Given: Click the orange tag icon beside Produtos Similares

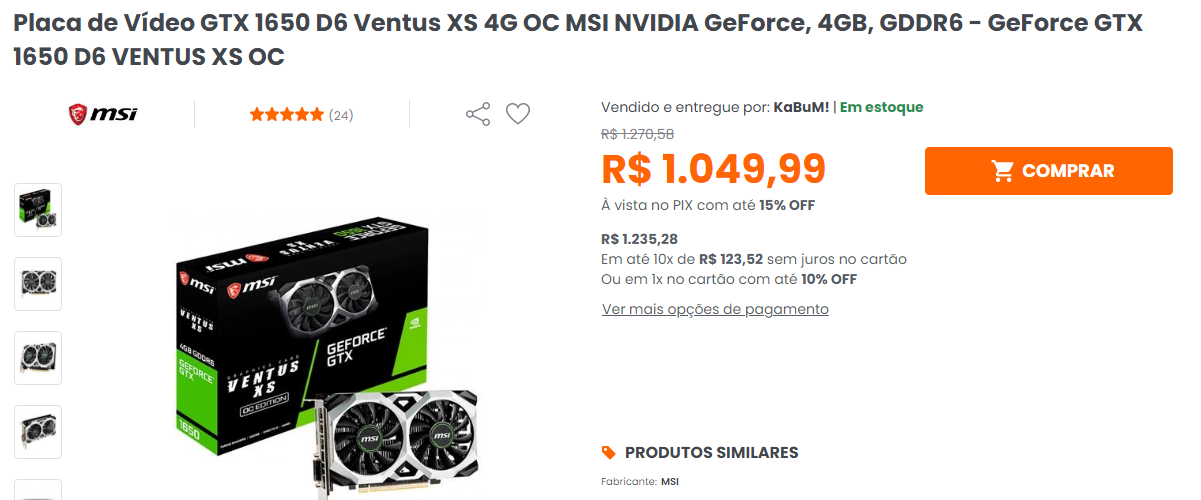Looking at the screenshot, I should pyautogui.click(x=608, y=452).
